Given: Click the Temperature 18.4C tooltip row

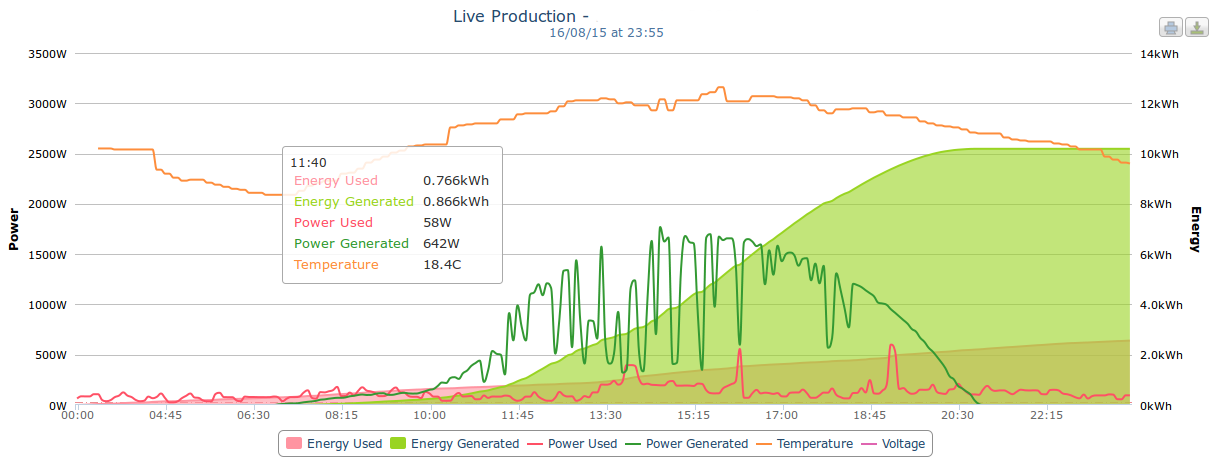Looking at the screenshot, I should (x=392, y=264).
